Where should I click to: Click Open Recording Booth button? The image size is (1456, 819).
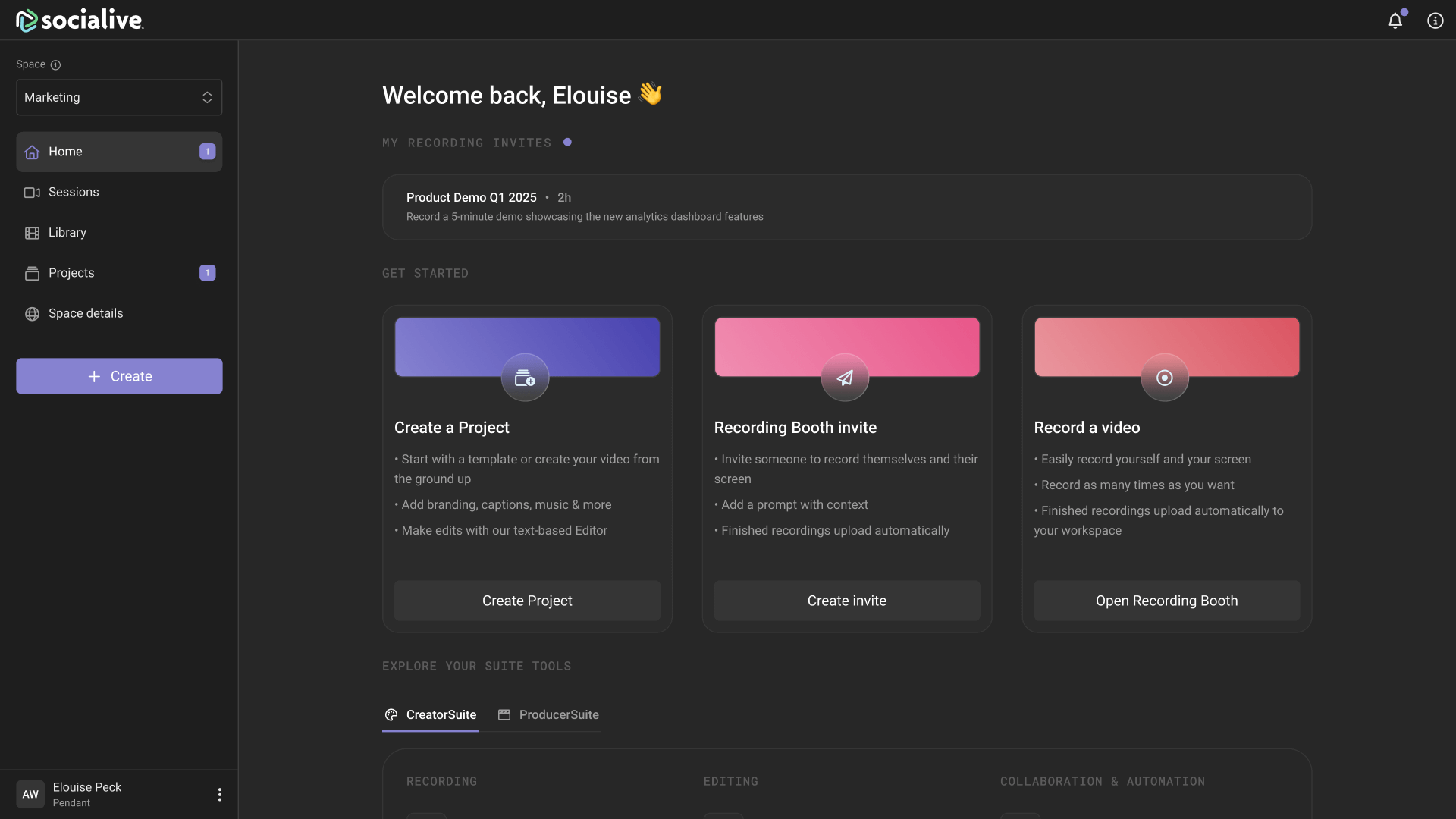pos(1166,601)
